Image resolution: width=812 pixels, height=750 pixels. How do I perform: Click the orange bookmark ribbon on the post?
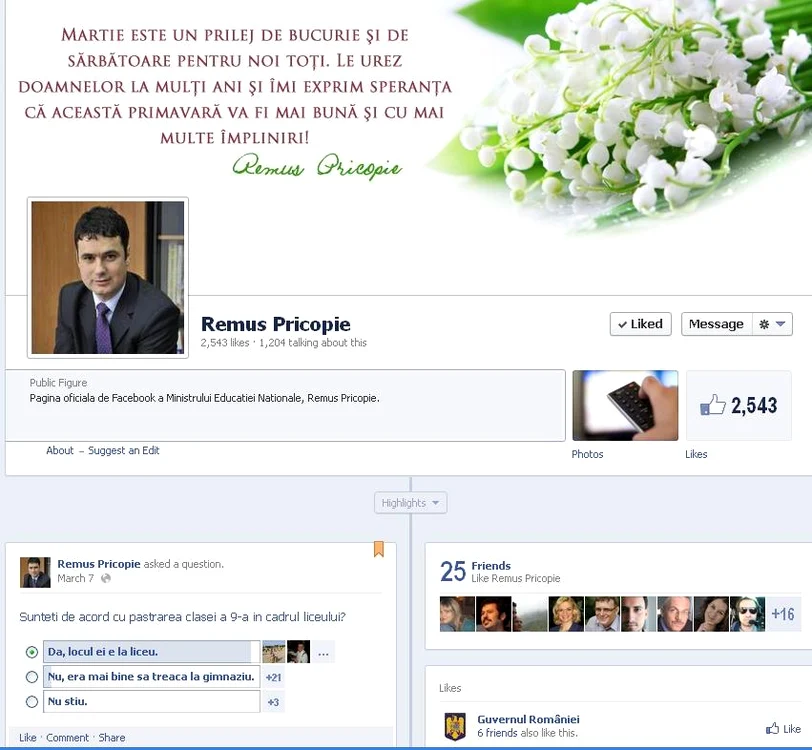pyautogui.click(x=379, y=549)
